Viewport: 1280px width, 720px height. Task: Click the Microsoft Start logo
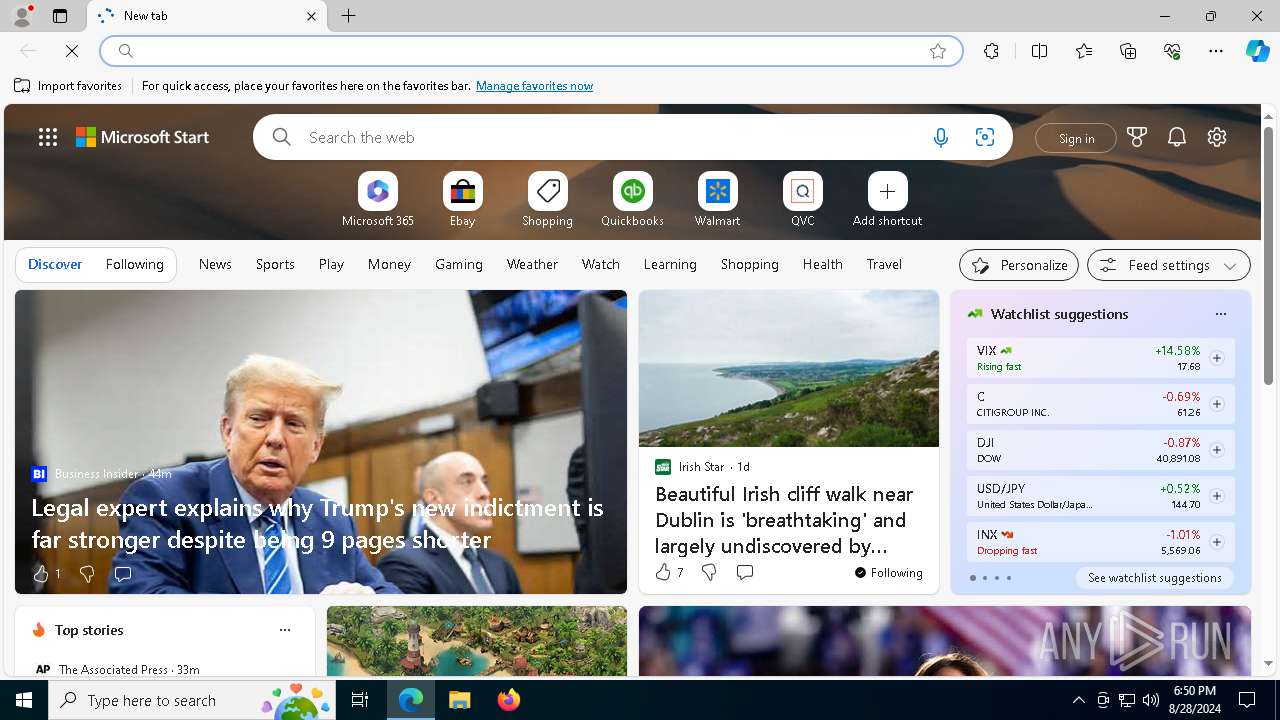[x=143, y=138]
